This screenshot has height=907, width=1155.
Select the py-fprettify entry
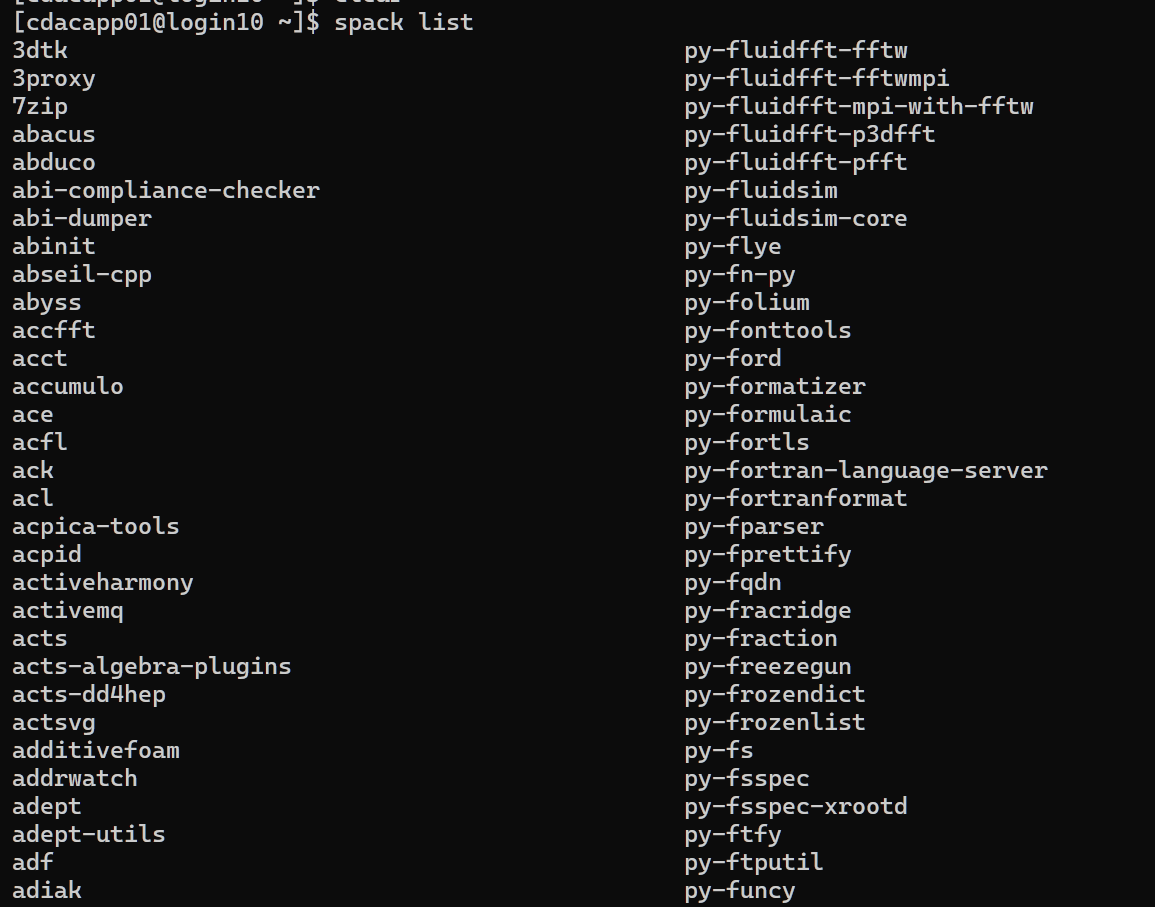[x=768, y=554]
